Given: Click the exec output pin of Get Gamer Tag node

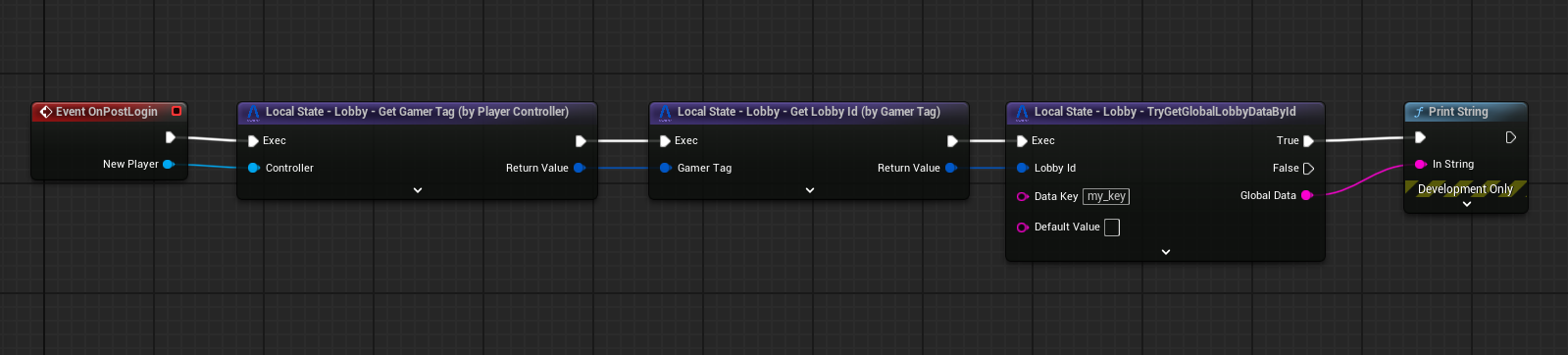Looking at the screenshot, I should (x=581, y=141).
